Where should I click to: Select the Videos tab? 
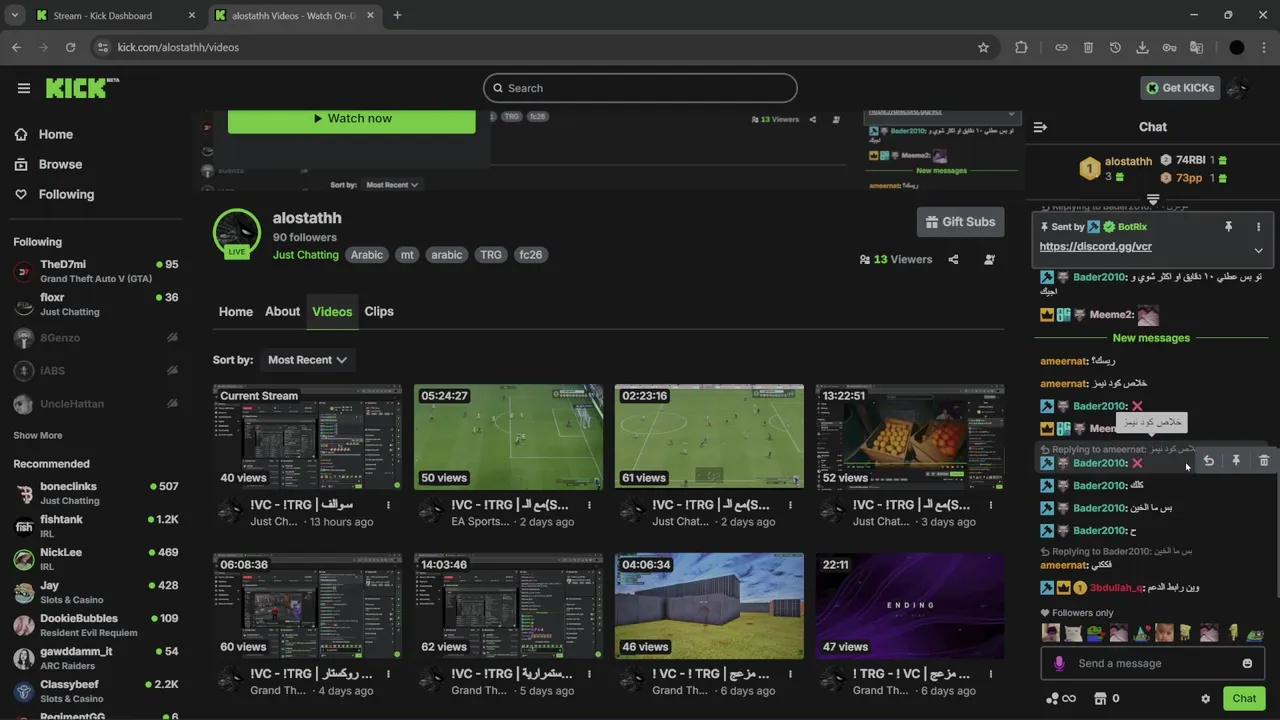click(332, 311)
